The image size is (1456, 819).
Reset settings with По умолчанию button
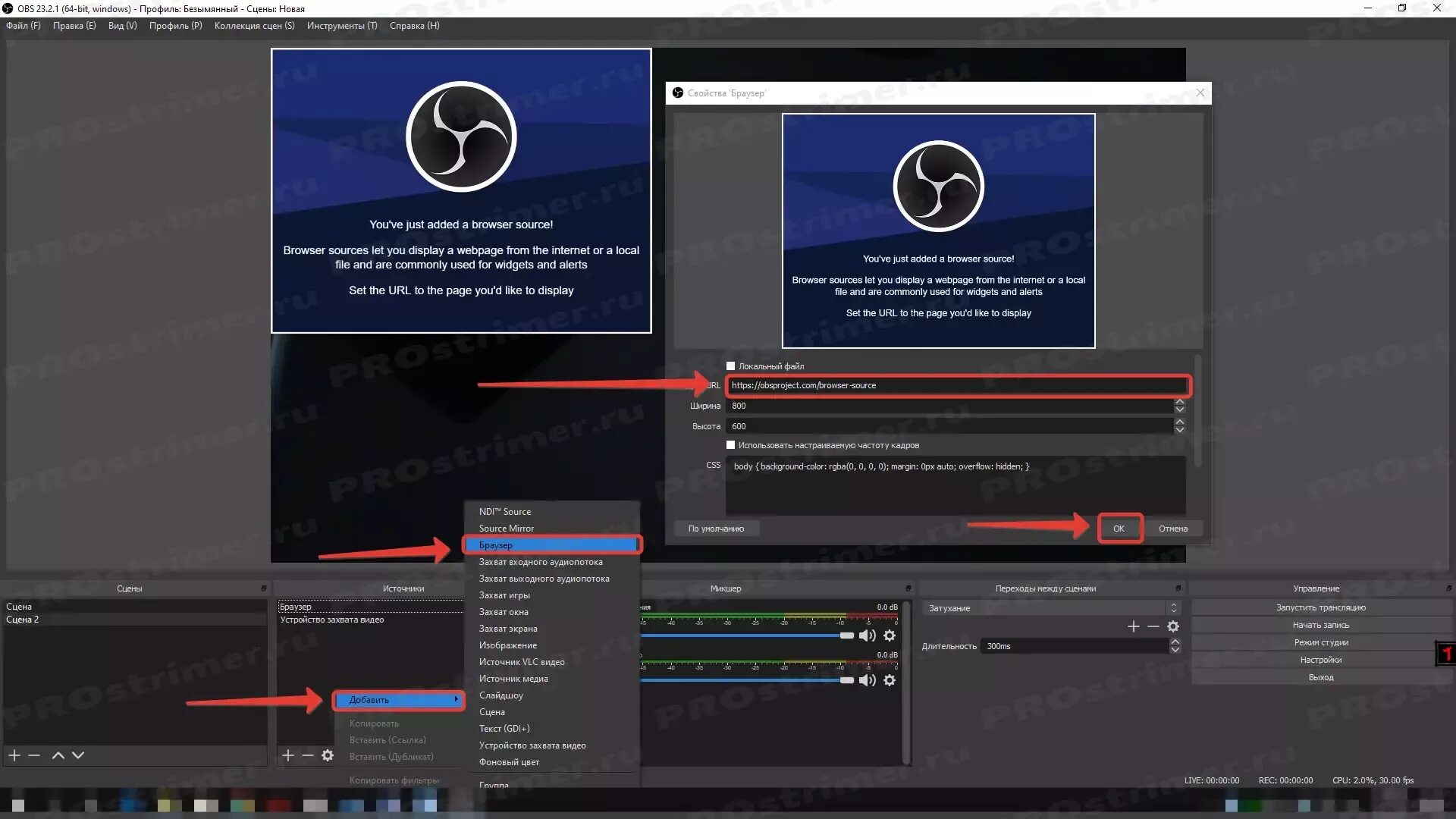[717, 529]
